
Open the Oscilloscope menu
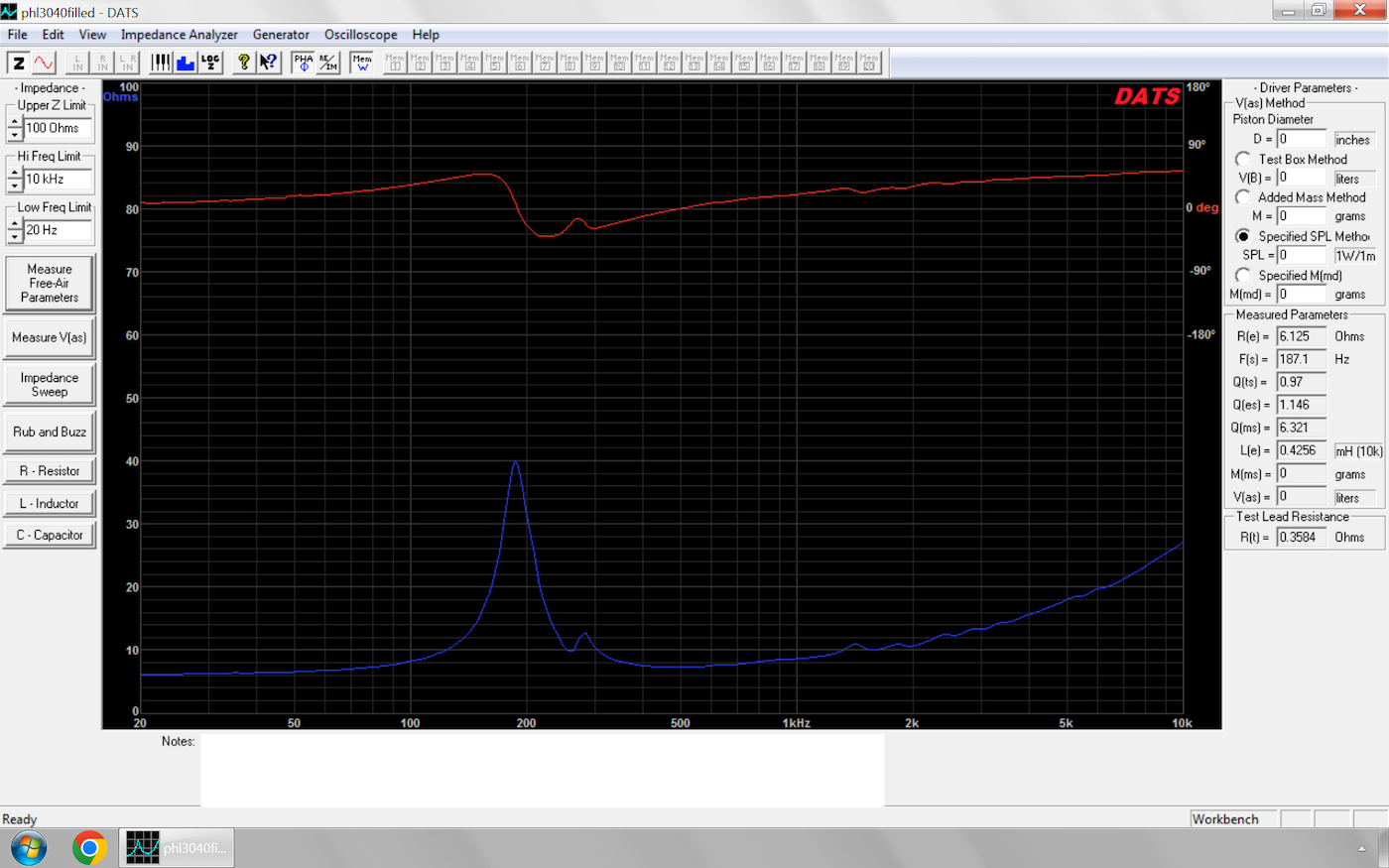pos(360,35)
